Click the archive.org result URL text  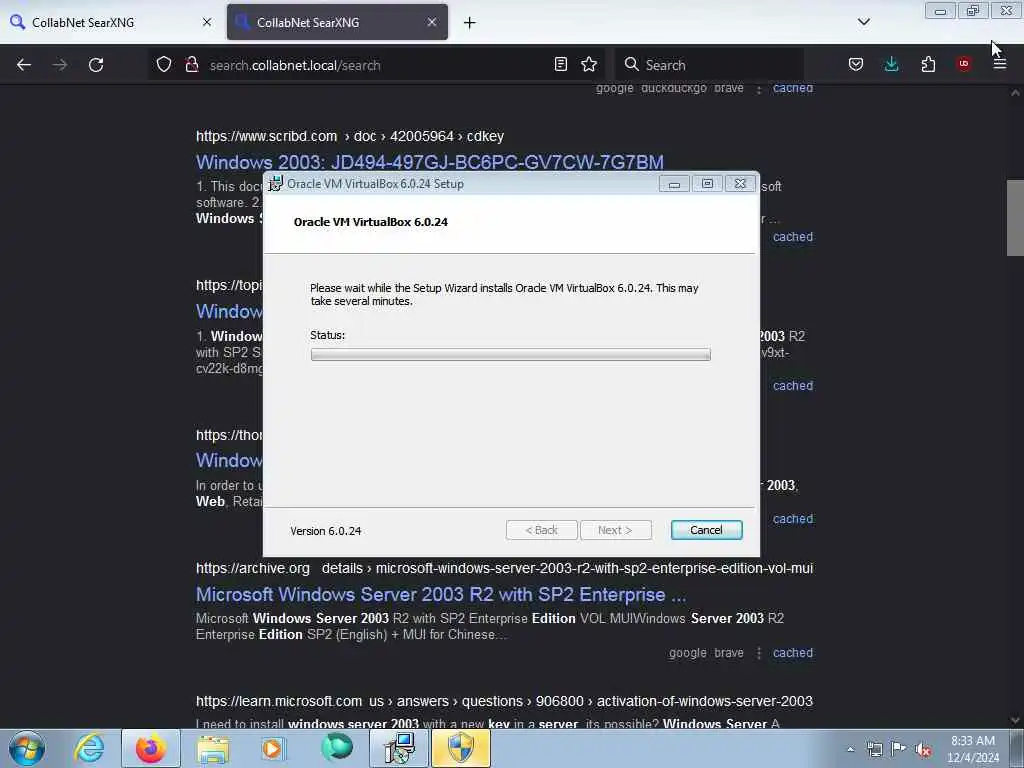504,569
